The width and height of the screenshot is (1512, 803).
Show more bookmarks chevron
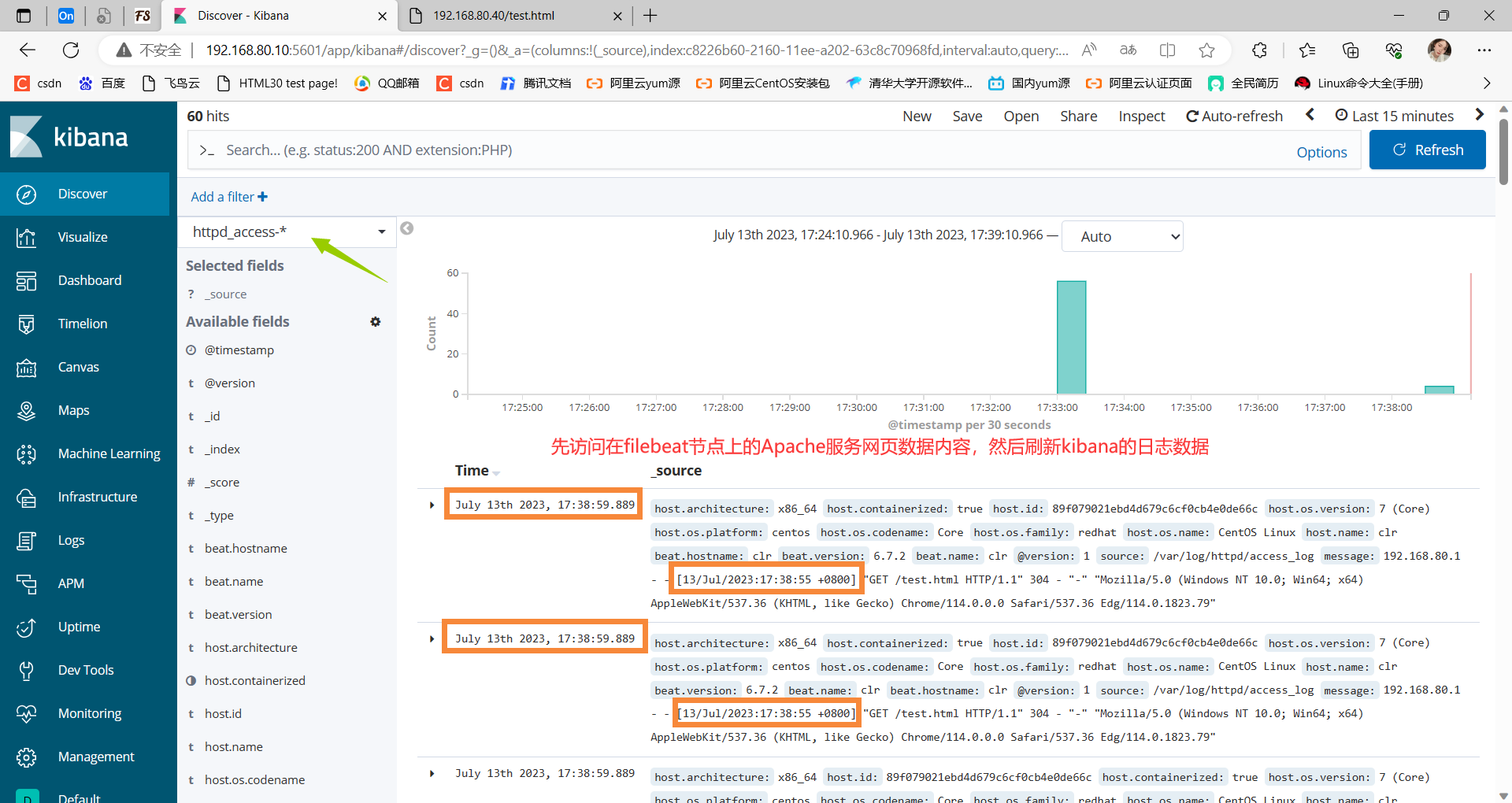[1487, 83]
